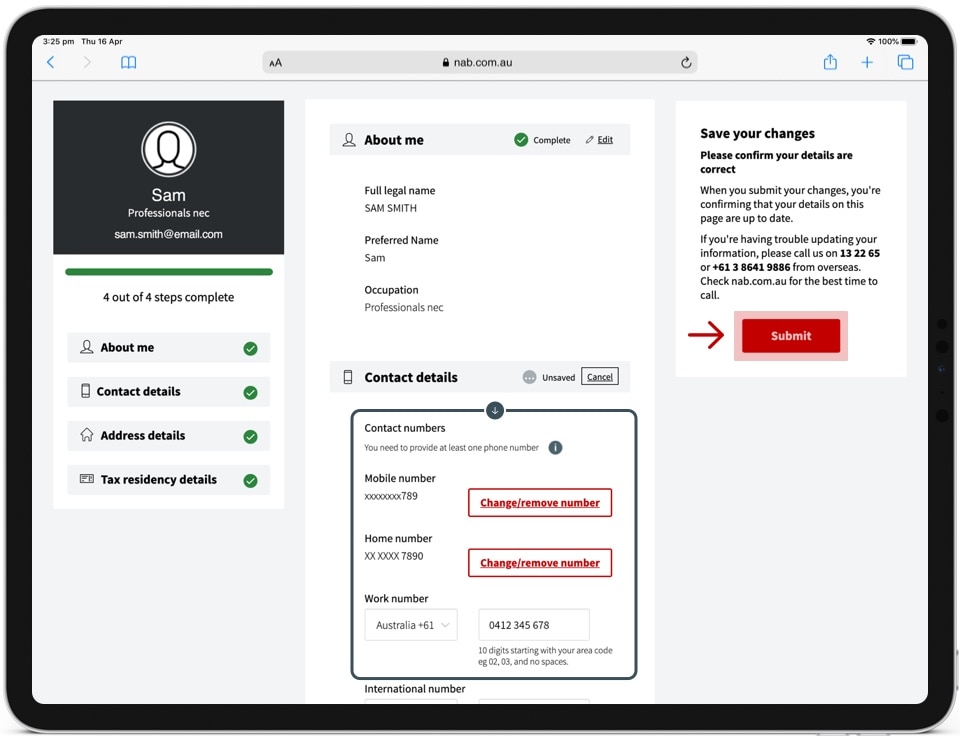
Task: Show Safari tab overview icon
Action: click(x=905, y=62)
